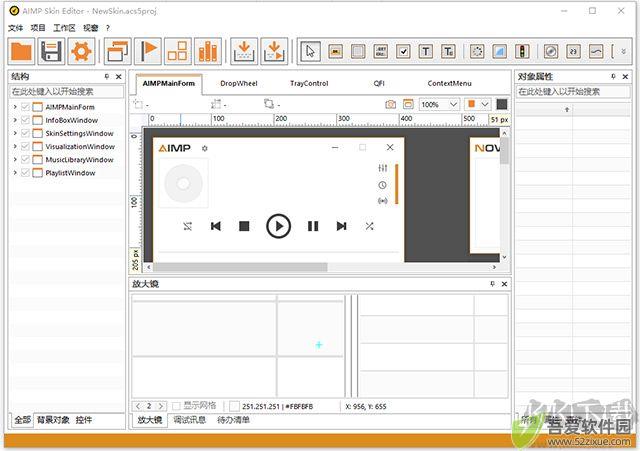This screenshot has height=451, width=640.
Task: Select the T label tool
Action: pyautogui.click(x=426, y=51)
